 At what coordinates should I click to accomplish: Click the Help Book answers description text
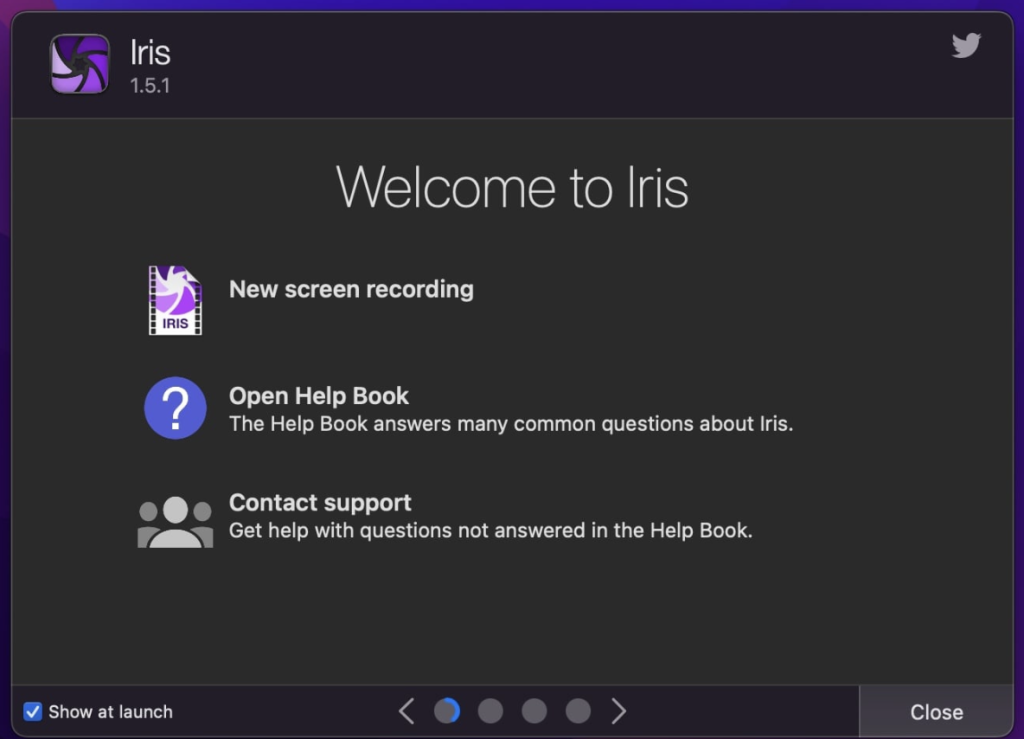coord(511,424)
